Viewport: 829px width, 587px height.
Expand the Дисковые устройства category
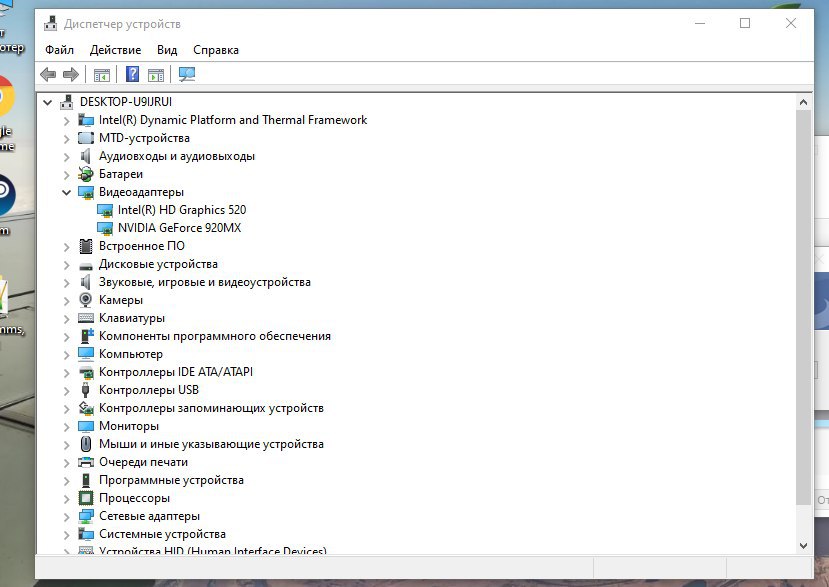point(66,264)
